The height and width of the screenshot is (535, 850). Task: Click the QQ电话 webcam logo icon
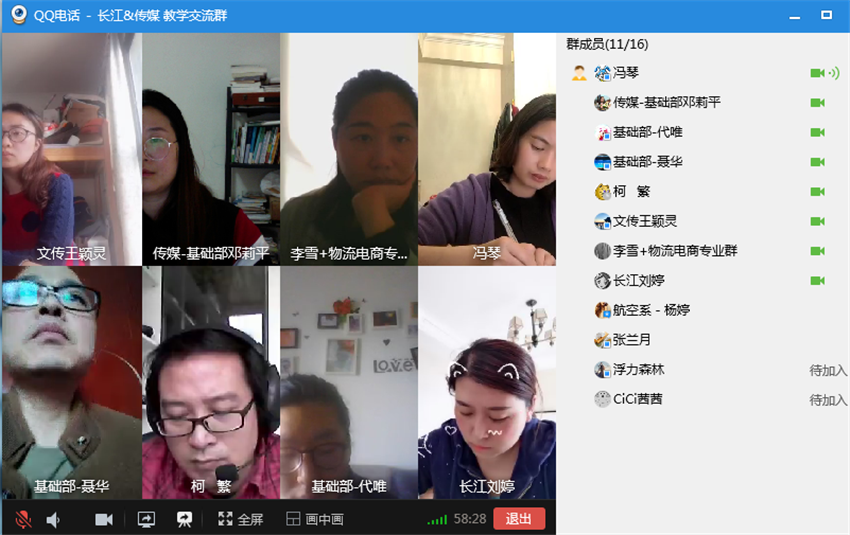click(19, 15)
